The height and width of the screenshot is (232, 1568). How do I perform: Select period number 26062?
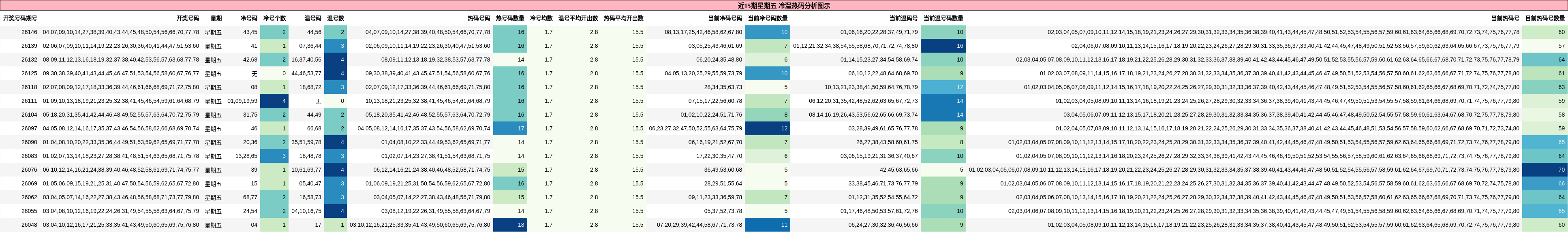pyautogui.click(x=29, y=198)
